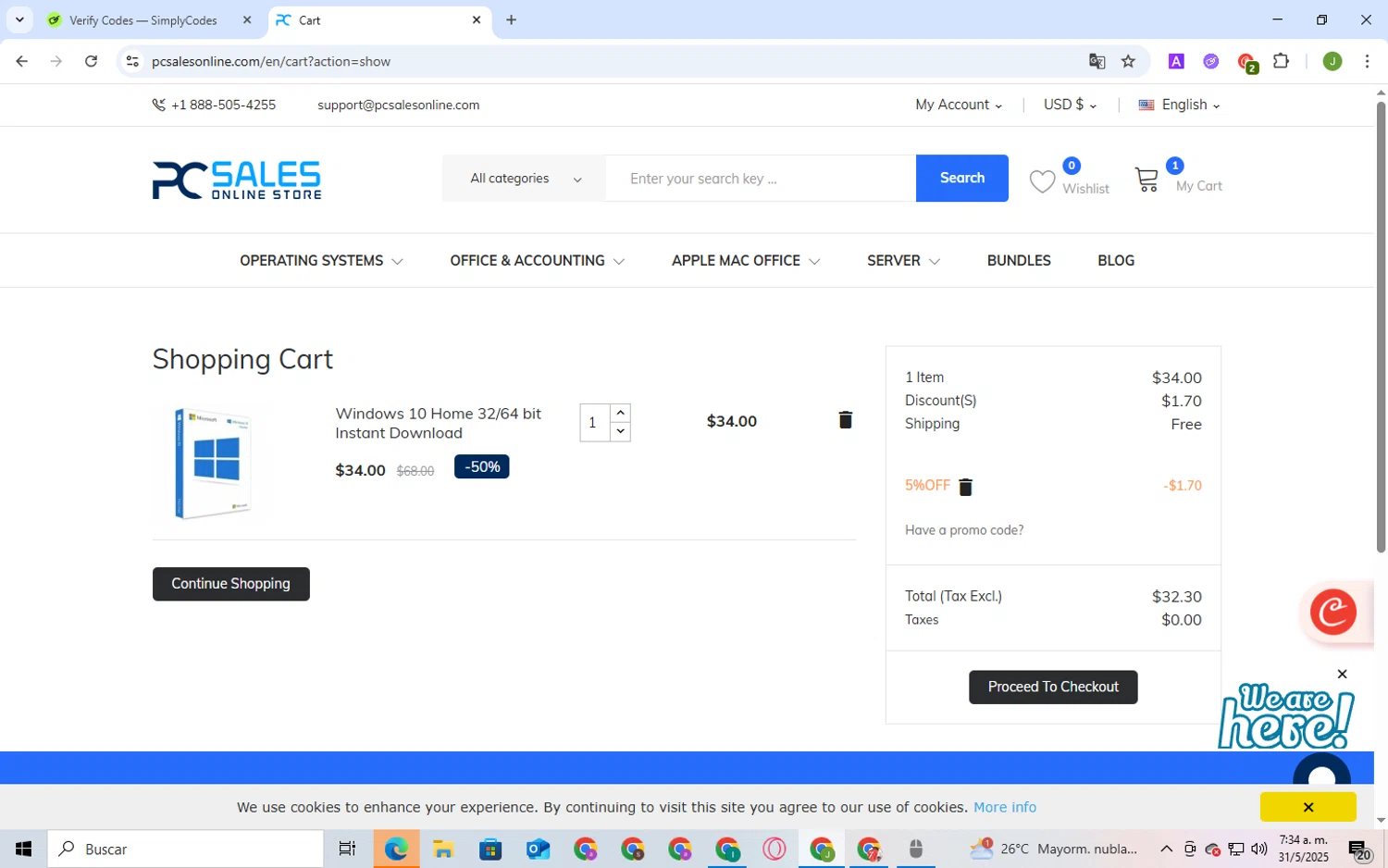Screen dimensions: 1388x868
Task: Click the red coupon extension widget
Action: [x=1332, y=612]
